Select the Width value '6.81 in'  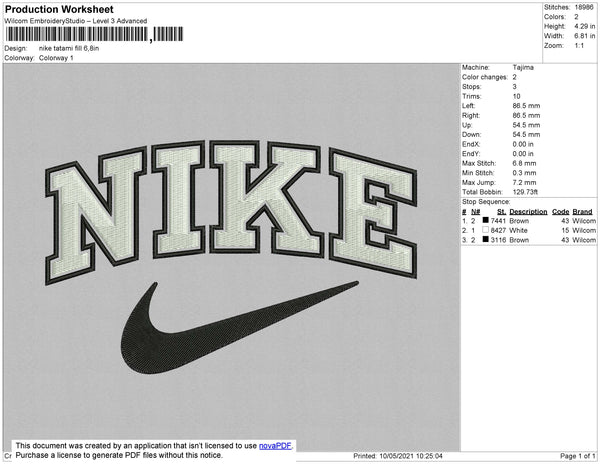pyautogui.click(x=584, y=36)
